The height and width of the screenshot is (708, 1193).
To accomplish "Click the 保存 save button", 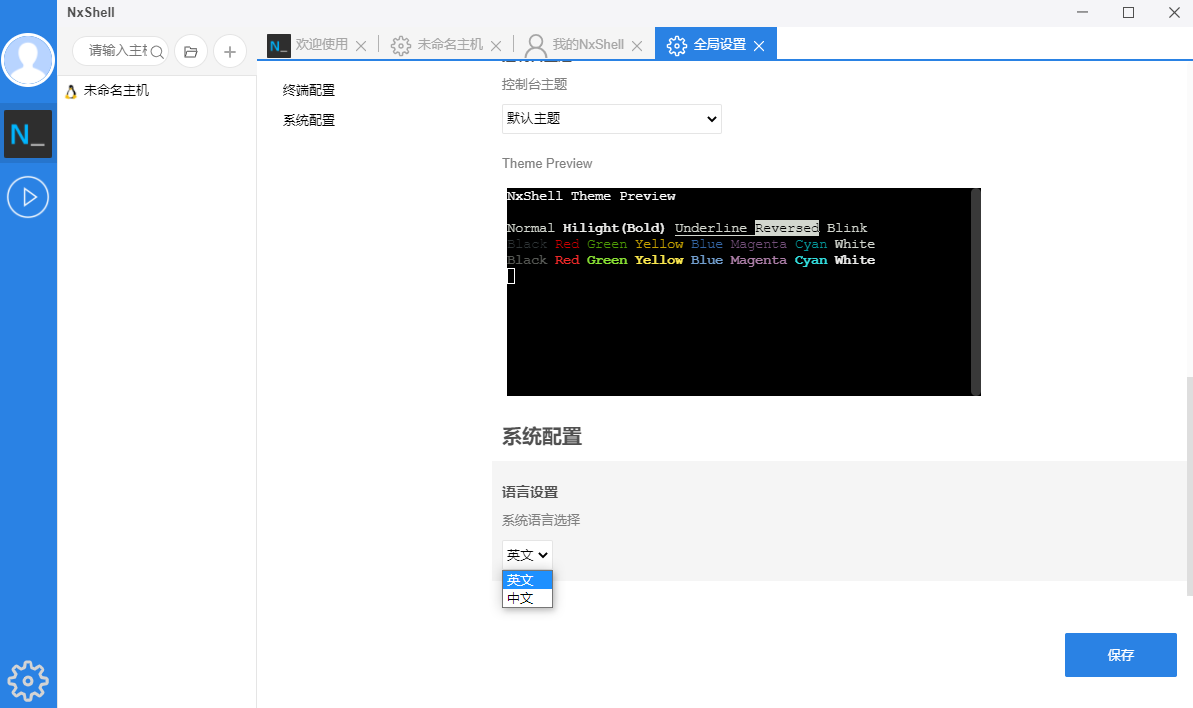I will (1120, 655).
